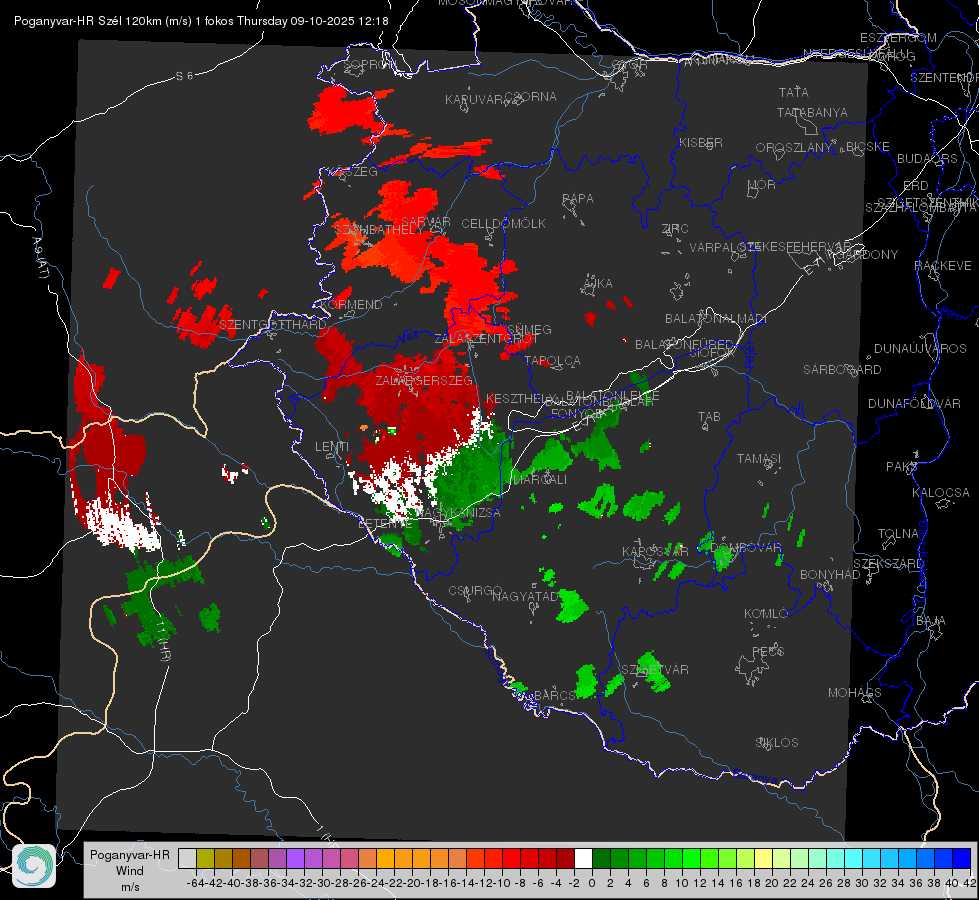Click the BALATONFURED city label
Image resolution: width=979 pixels, height=900 pixels.
click(685, 345)
